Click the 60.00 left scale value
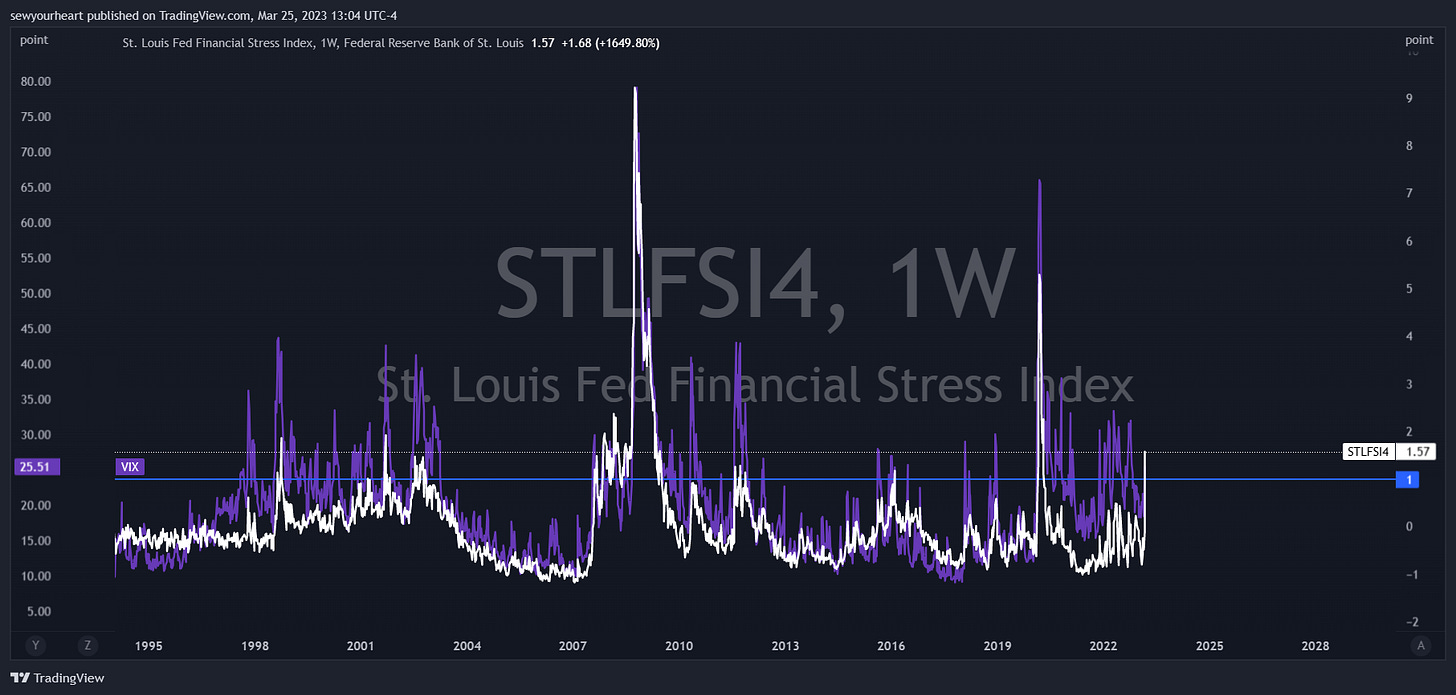 [x=35, y=222]
